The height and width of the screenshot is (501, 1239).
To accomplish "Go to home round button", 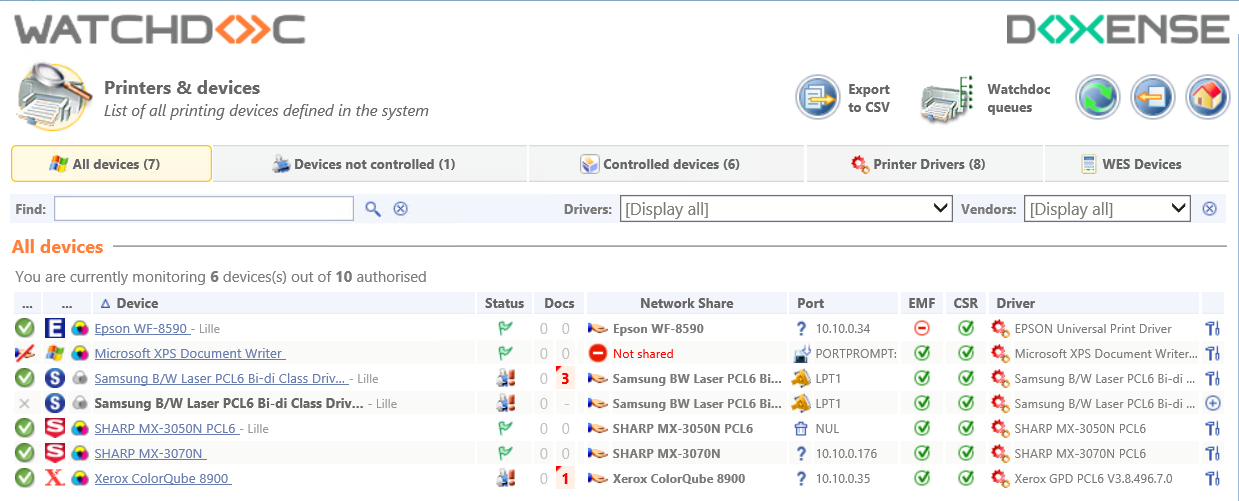I will pyautogui.click(x=1207, y=98).
